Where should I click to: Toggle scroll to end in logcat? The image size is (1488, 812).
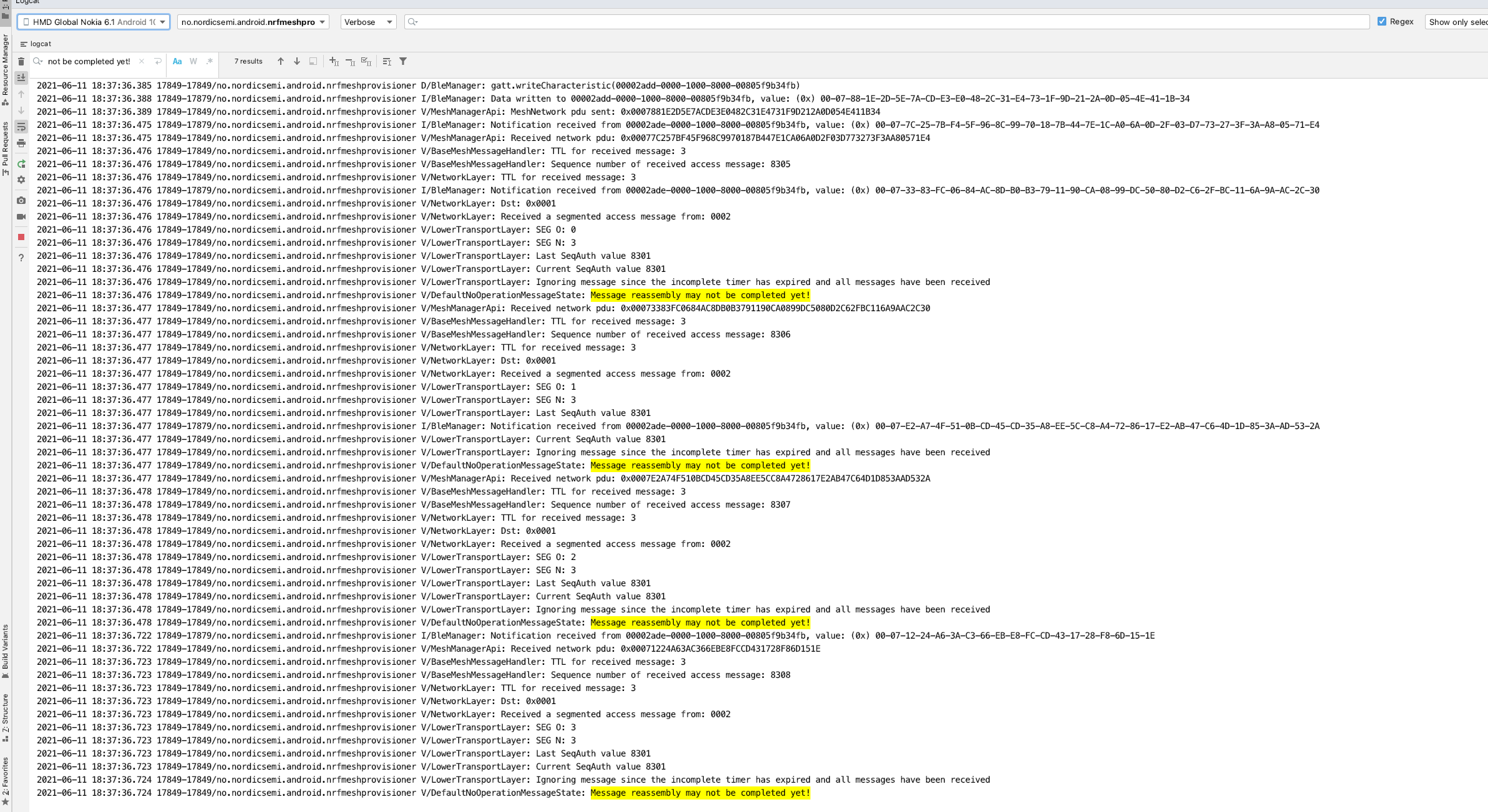click(x=21, y=77)
